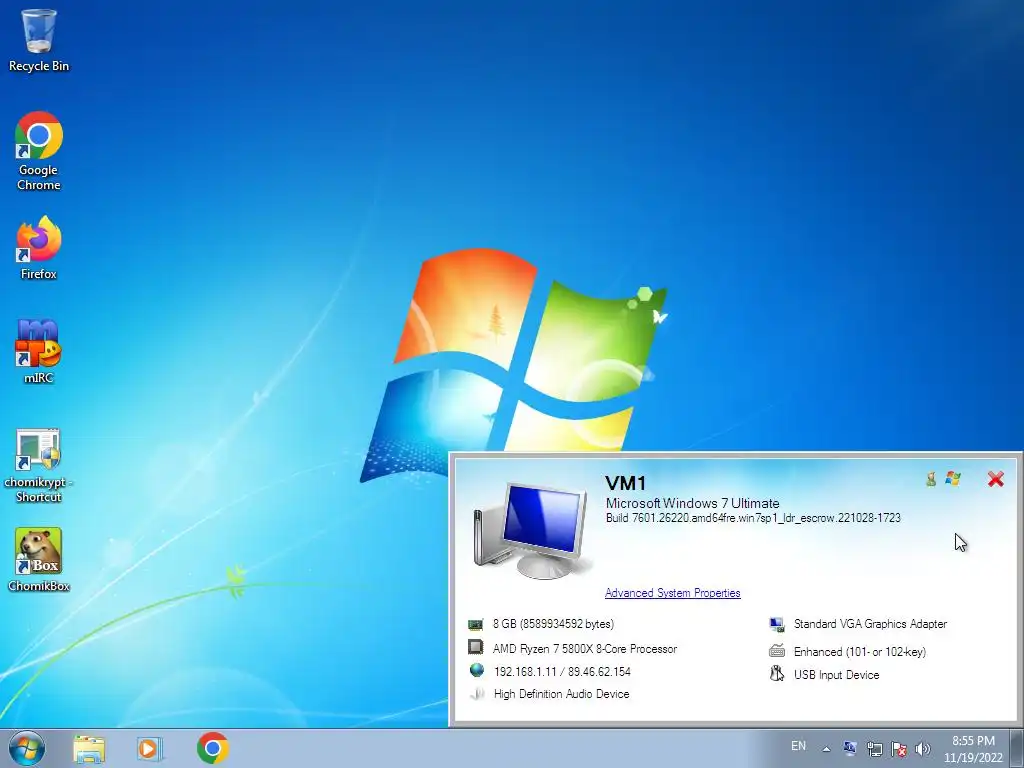Launch Windows Media Player from taskbar
This screenshot has width=1024, height=768.
pyautogui.click(x=150, y=748)
